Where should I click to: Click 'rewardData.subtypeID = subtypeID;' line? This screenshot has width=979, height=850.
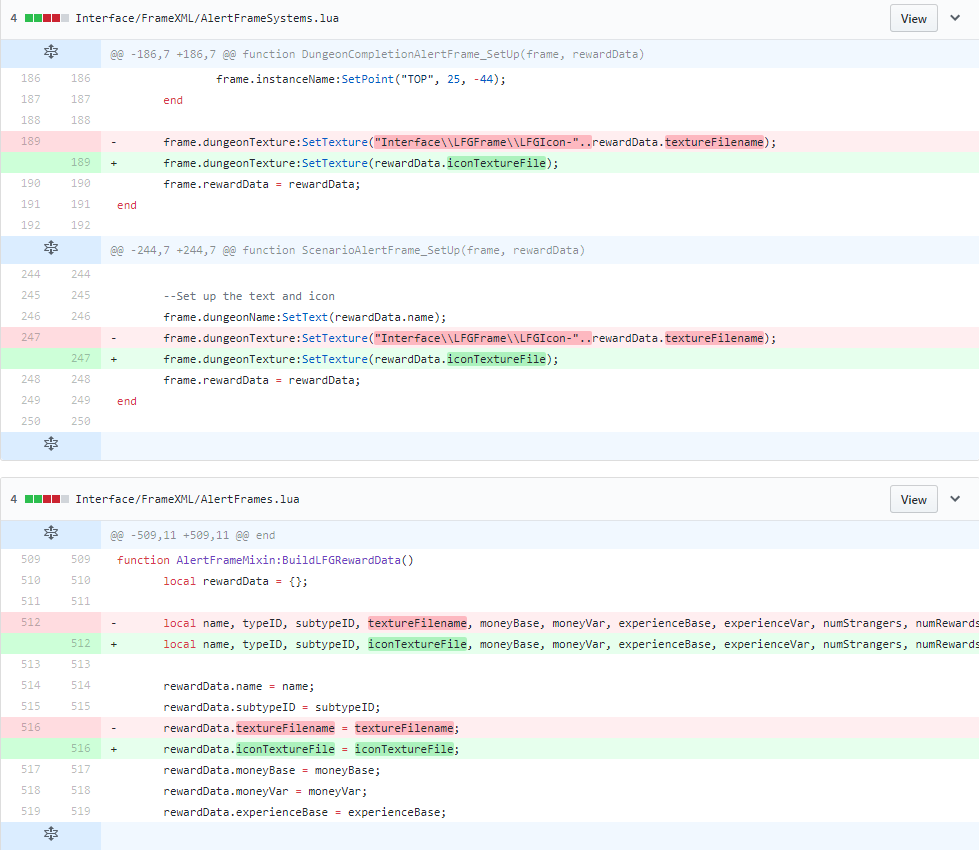272,708
